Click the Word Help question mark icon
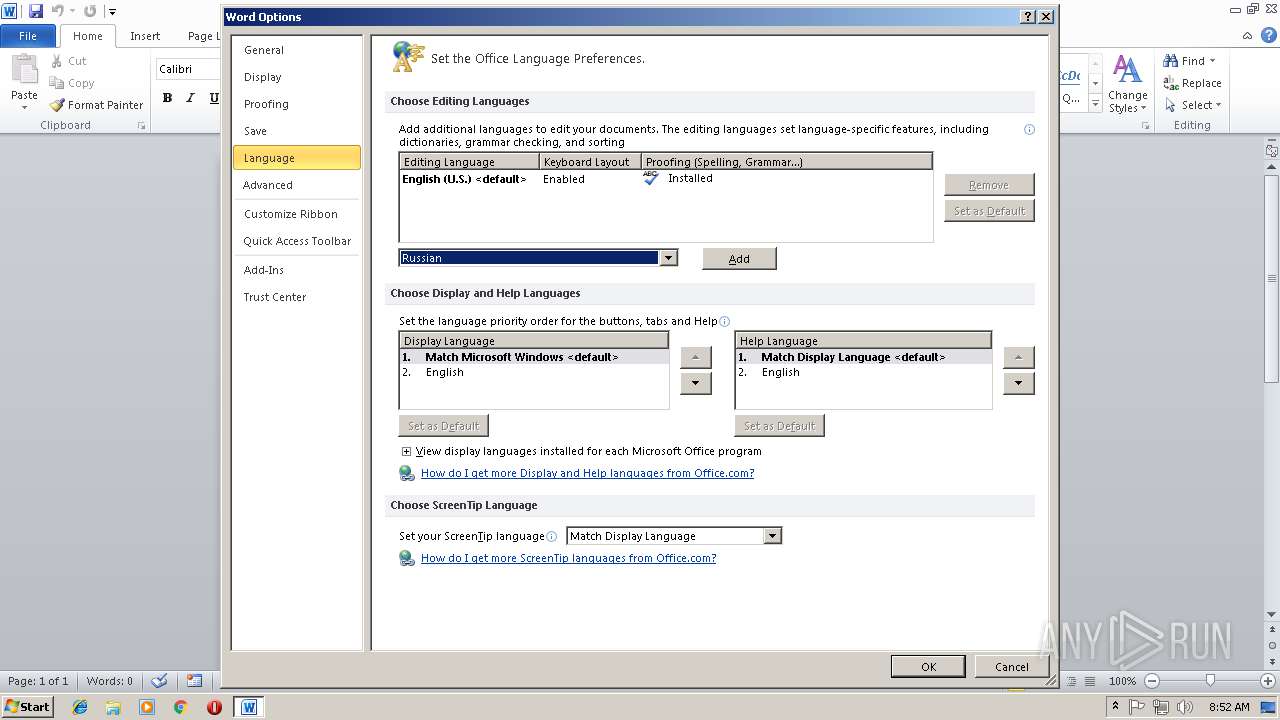 (1269, 35)
